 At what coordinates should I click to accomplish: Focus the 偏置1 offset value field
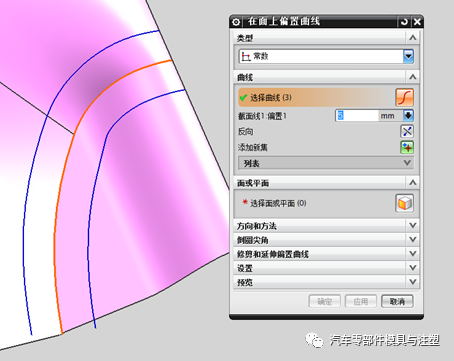point(357,116)
